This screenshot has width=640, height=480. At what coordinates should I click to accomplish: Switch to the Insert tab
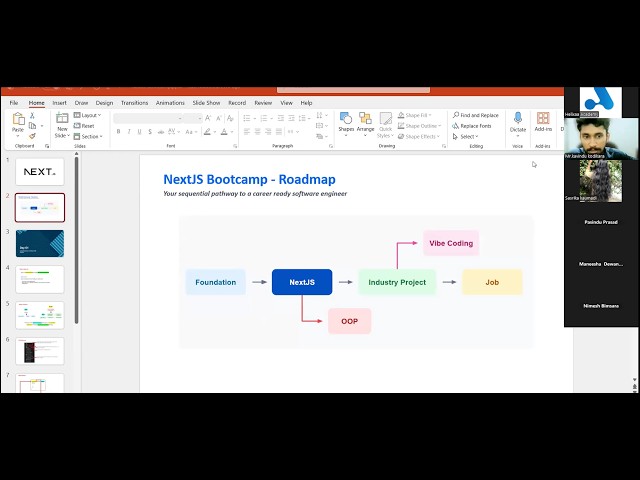(x=60, y=103)
